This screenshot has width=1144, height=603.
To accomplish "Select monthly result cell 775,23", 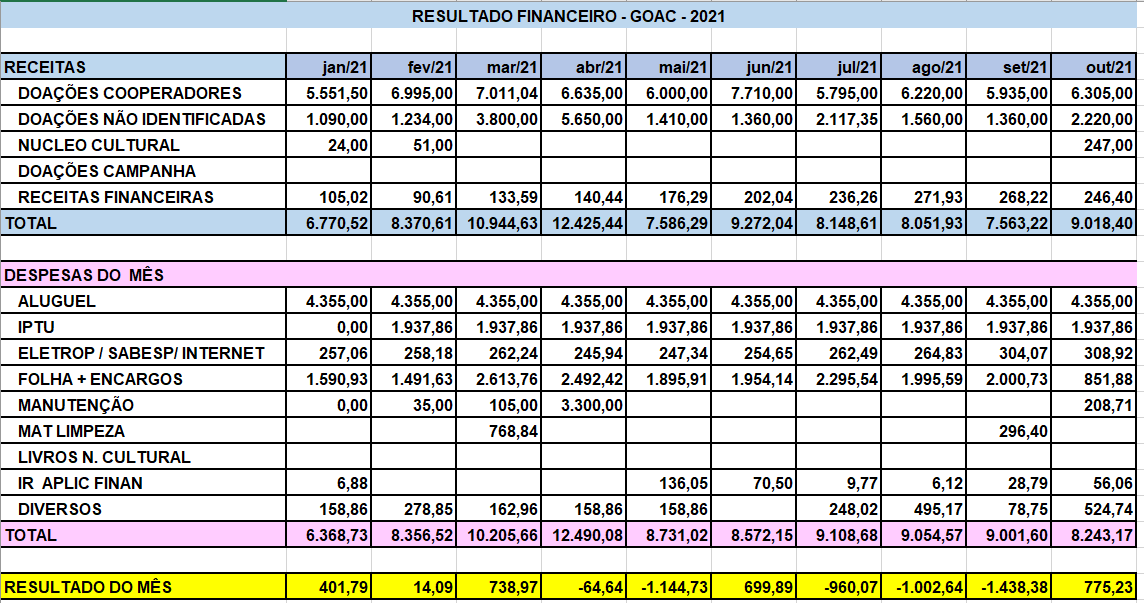I will click(1094, 587).
